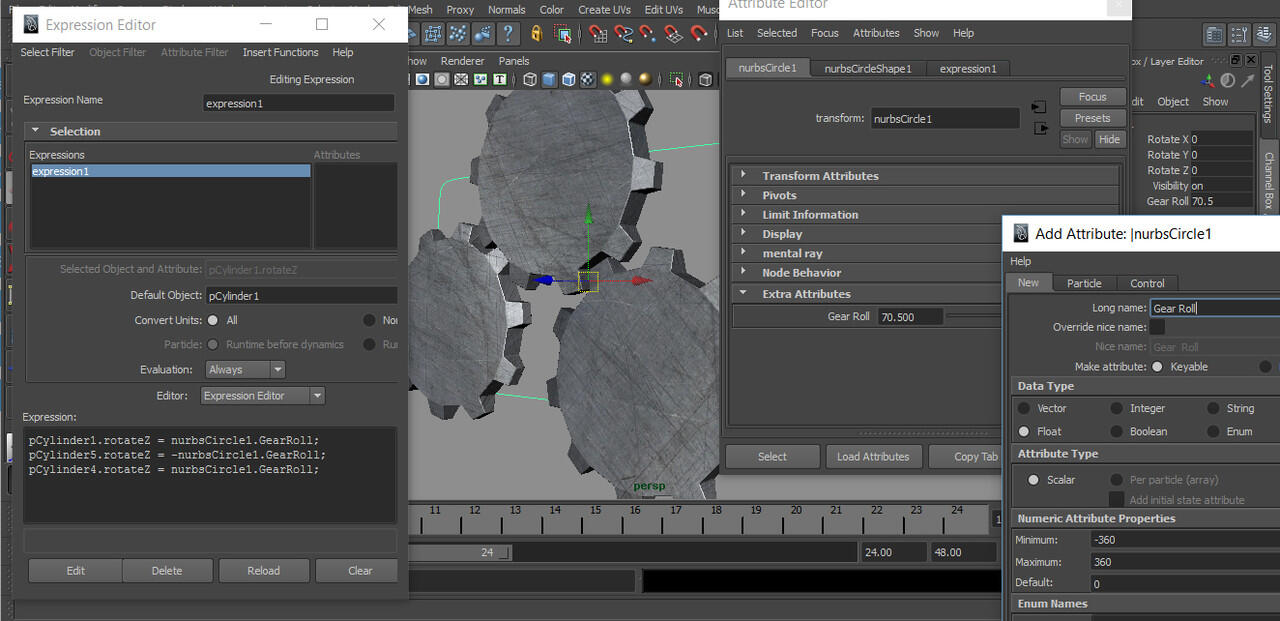The height and width of the screenshot is (621, 1280).
Task: Select Runtime before dynamics radio button
Action: [x=213, y=344]
